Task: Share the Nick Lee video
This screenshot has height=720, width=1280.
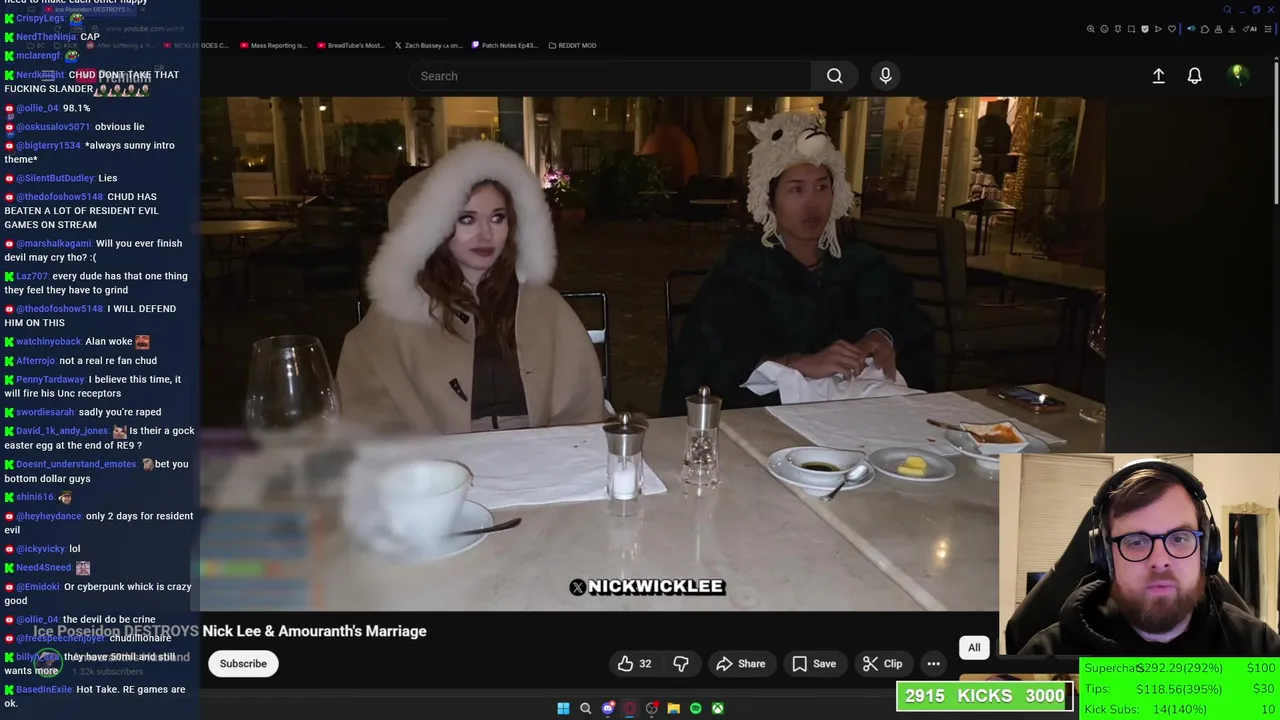Action: coord(741,664)
